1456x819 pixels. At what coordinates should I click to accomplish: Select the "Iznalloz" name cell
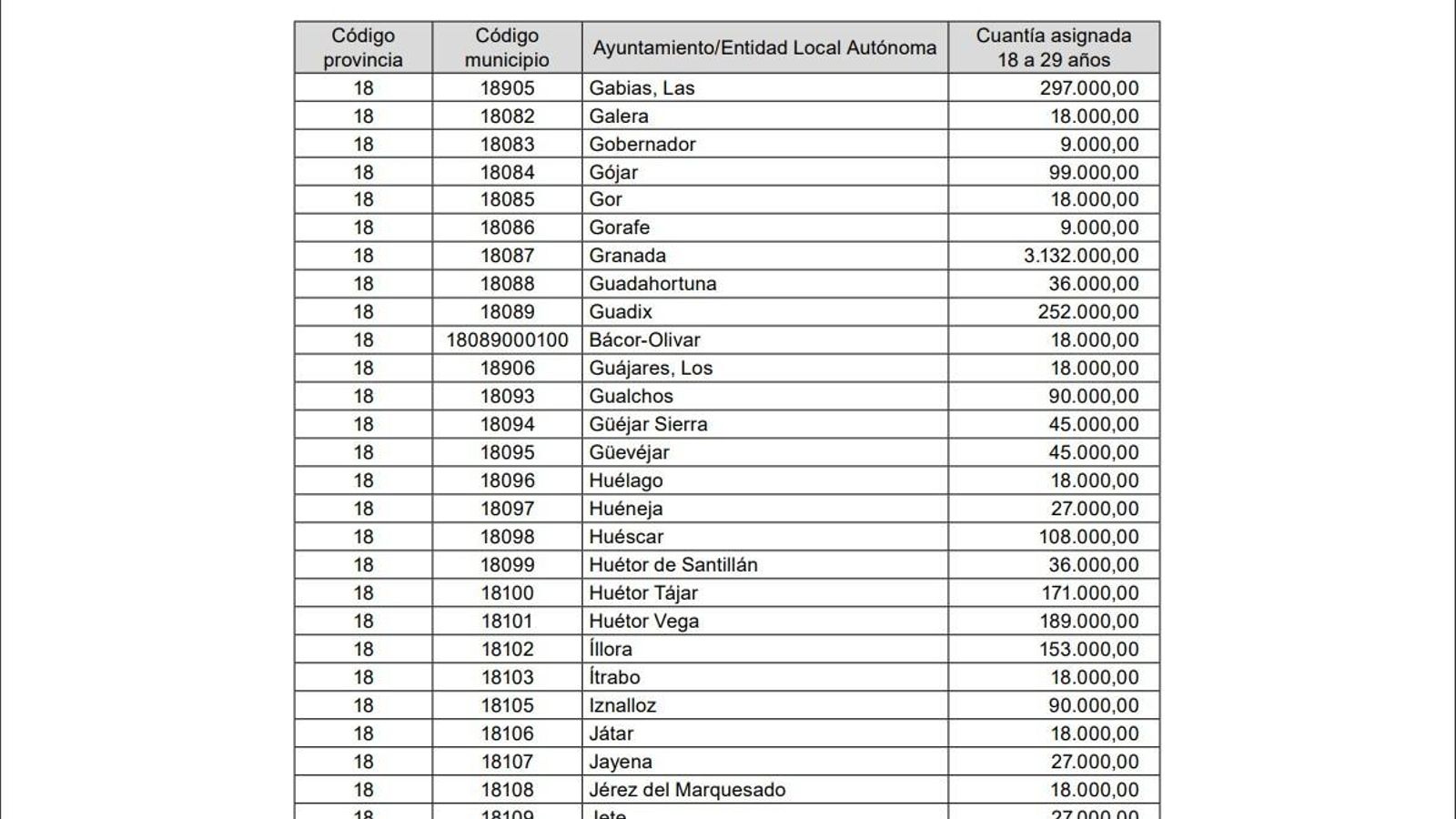[x=622, y=705]
